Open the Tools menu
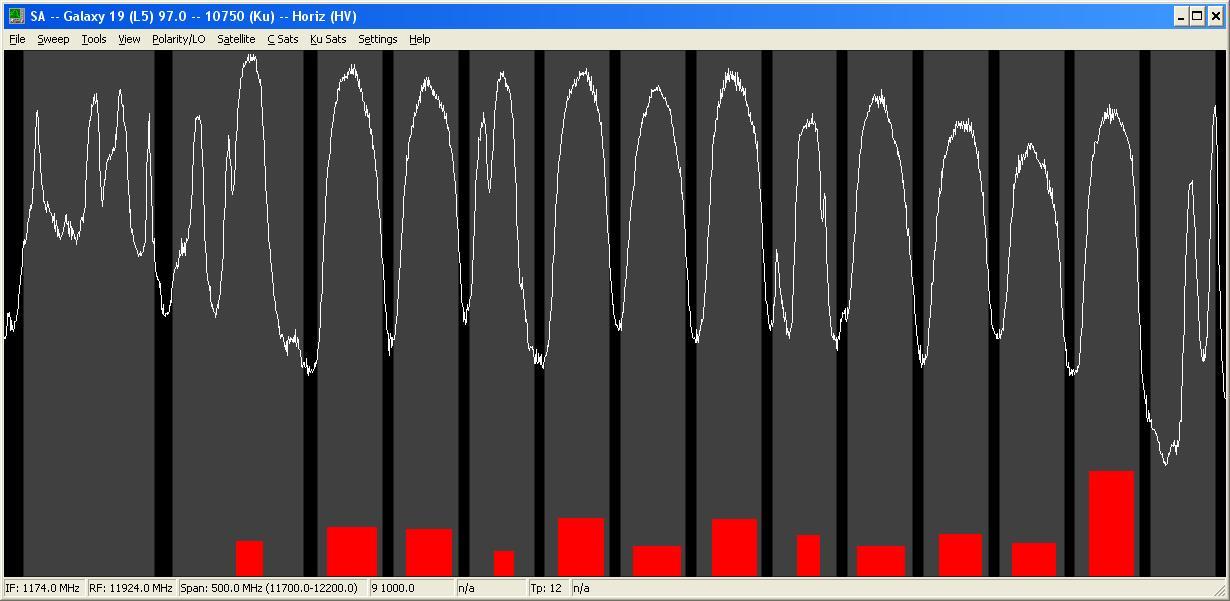 click(94, 39)
